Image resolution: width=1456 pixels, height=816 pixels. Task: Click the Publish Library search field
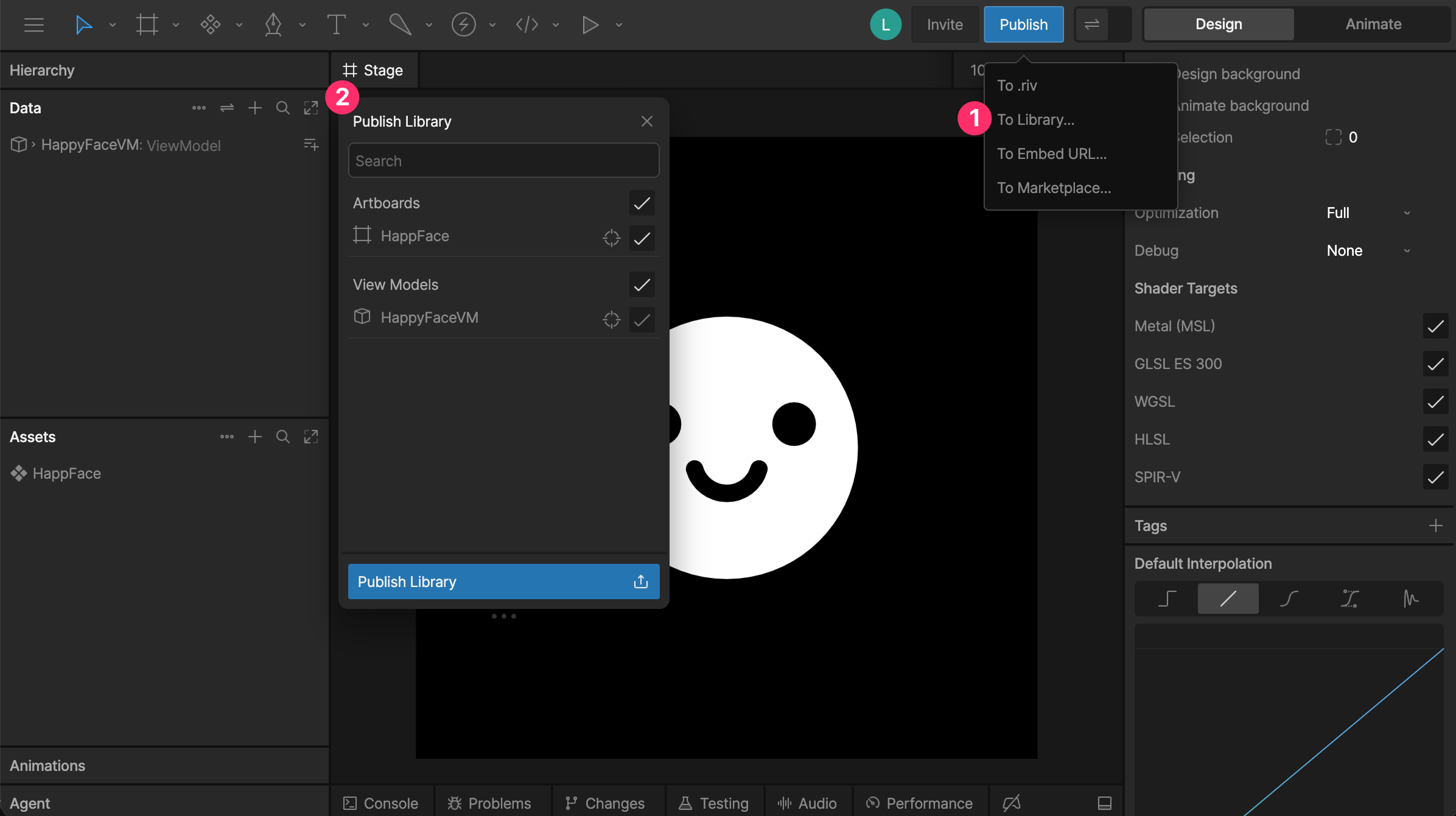[x=503, y=161]
